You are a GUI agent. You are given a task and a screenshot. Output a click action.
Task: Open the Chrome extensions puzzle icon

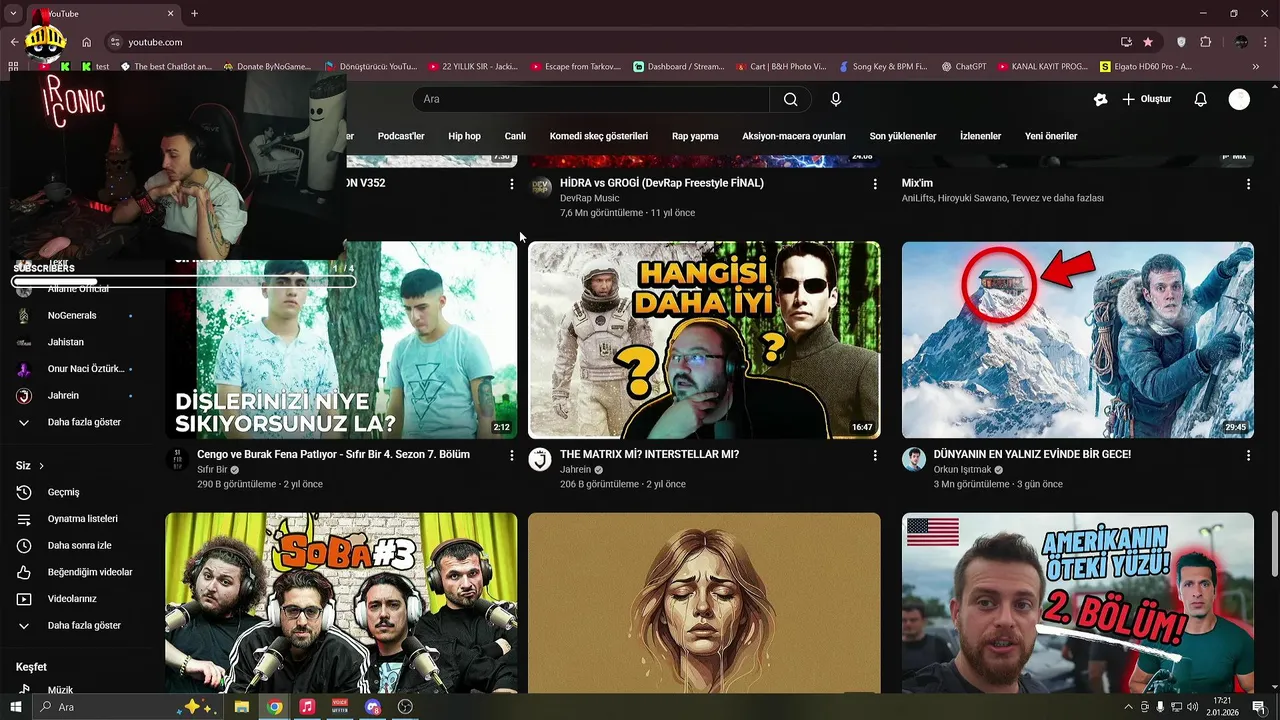tap(1205, 42)
